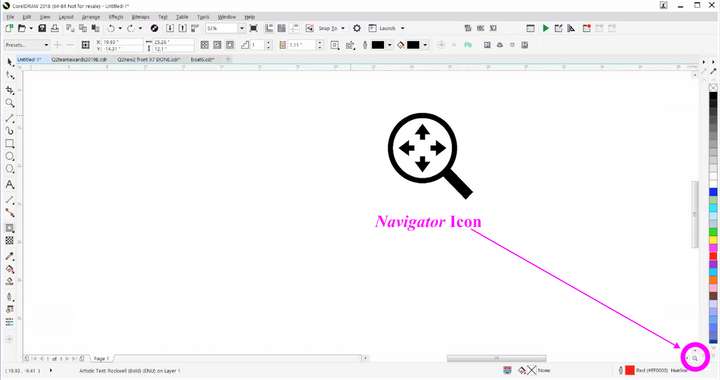Open the File menu
This screenshot has width=720, height=380.
(10, 17)
